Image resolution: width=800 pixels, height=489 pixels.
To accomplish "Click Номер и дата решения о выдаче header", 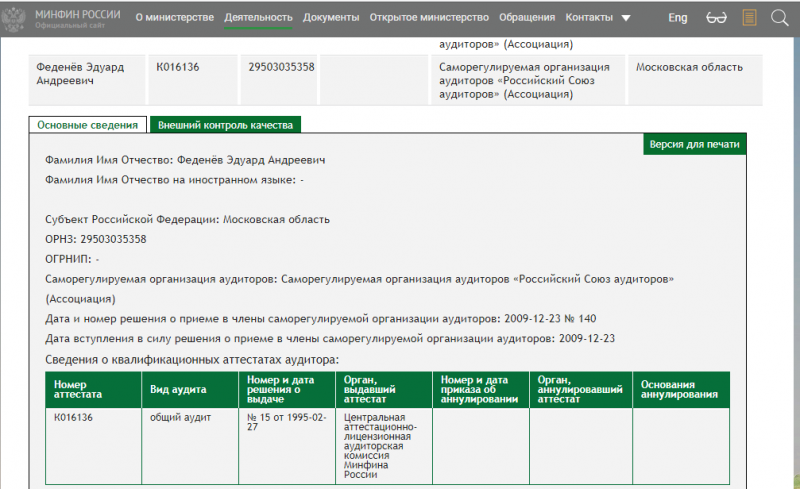I will click(287, 389).
